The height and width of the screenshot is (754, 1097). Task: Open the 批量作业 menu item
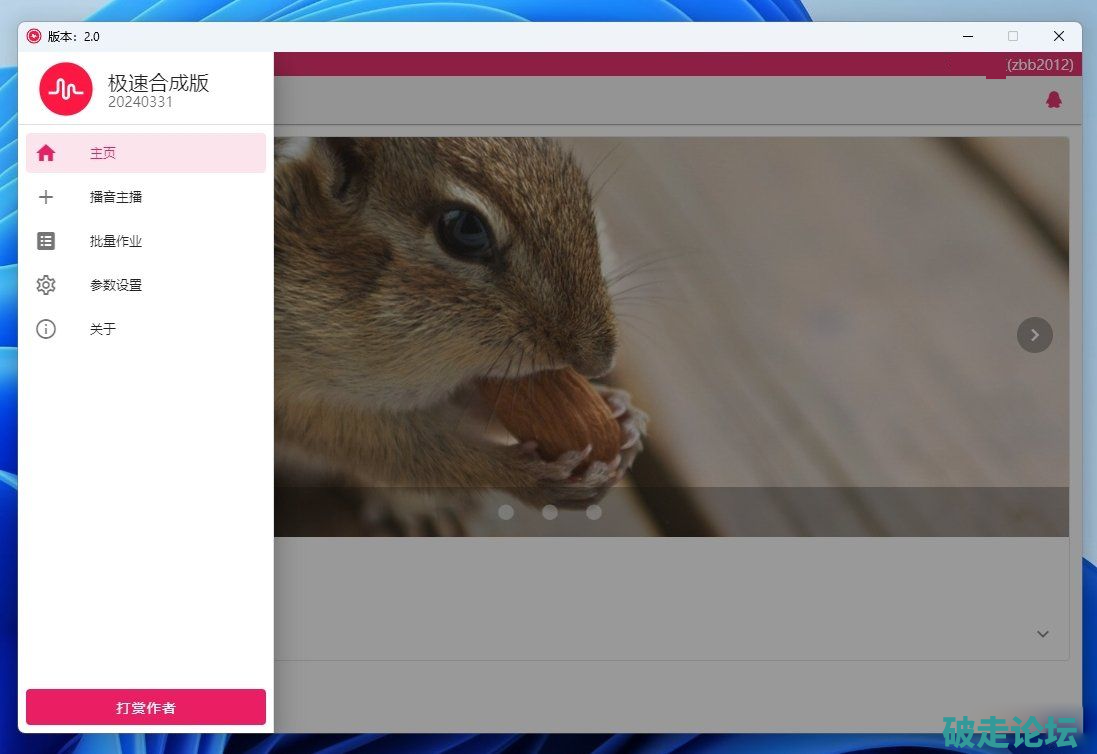coord(116,241)
